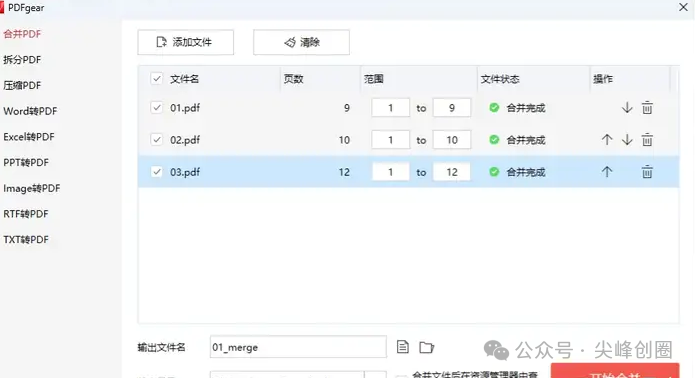
Task: Open the 合并PDF section
Action: tap(22, 34)
